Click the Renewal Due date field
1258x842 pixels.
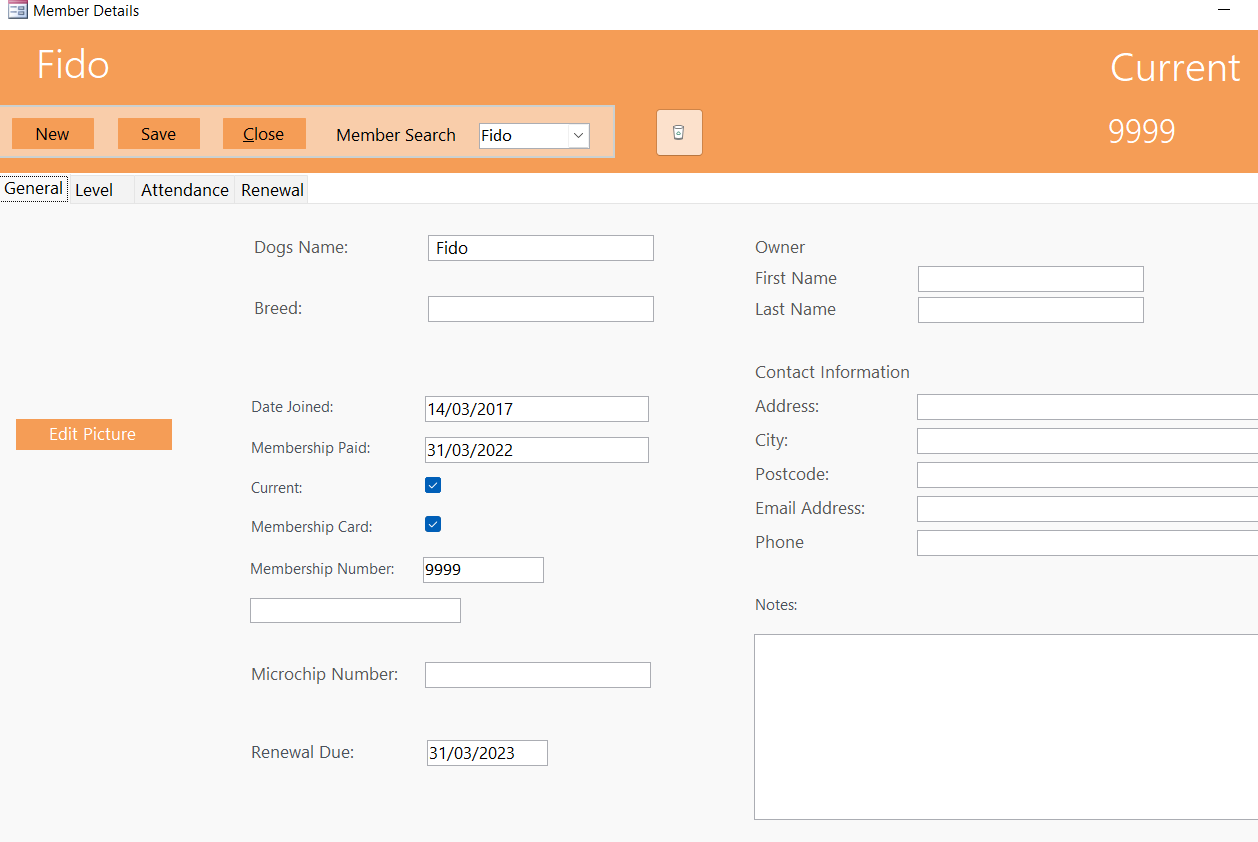pyautogui.click(x=487, y=753)
